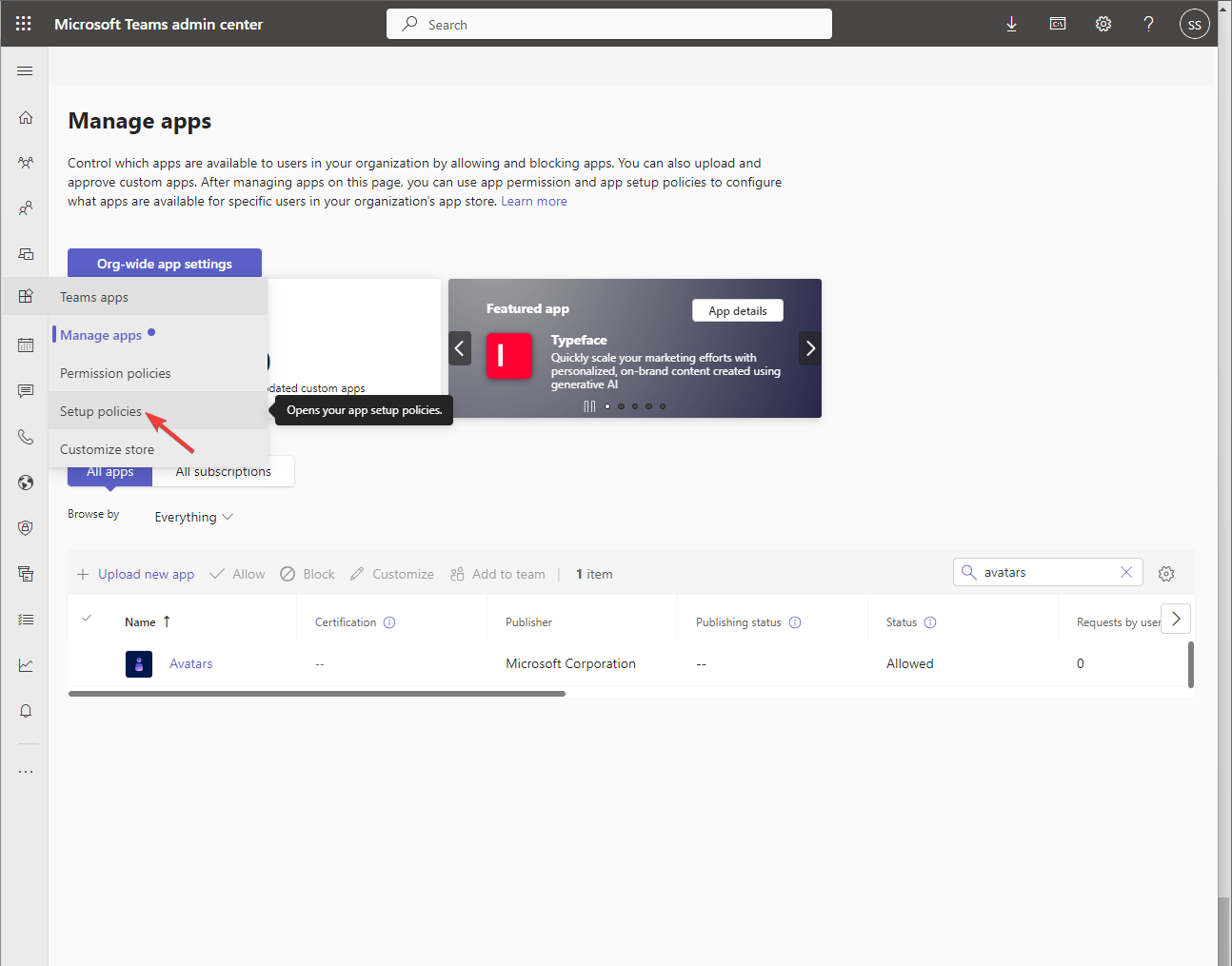This screenshot has height=966, width=1232.
Task: Open the help question mark icon
Action: (1148, 24)
